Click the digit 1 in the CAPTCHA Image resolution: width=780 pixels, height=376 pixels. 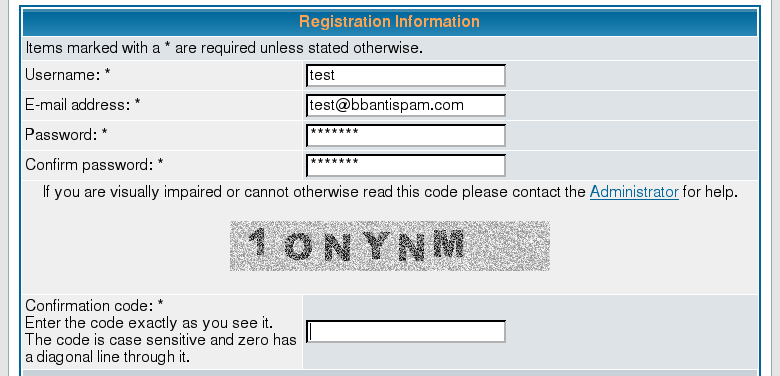259,241
